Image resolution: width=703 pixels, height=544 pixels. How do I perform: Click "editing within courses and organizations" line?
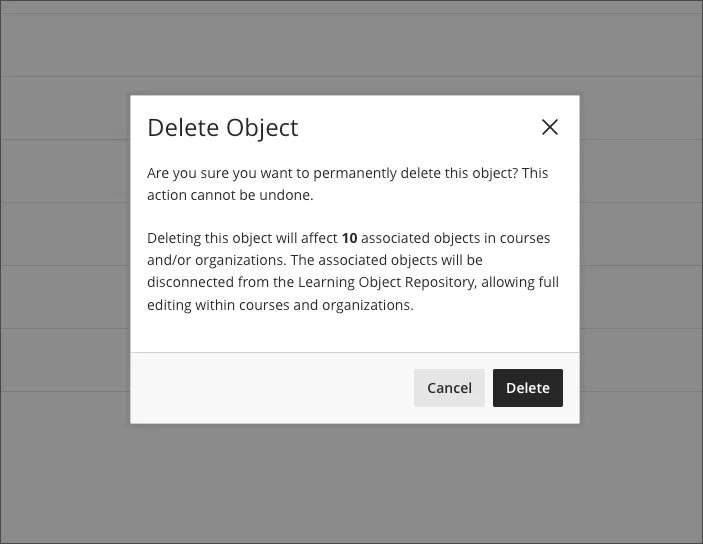point(280,305)
